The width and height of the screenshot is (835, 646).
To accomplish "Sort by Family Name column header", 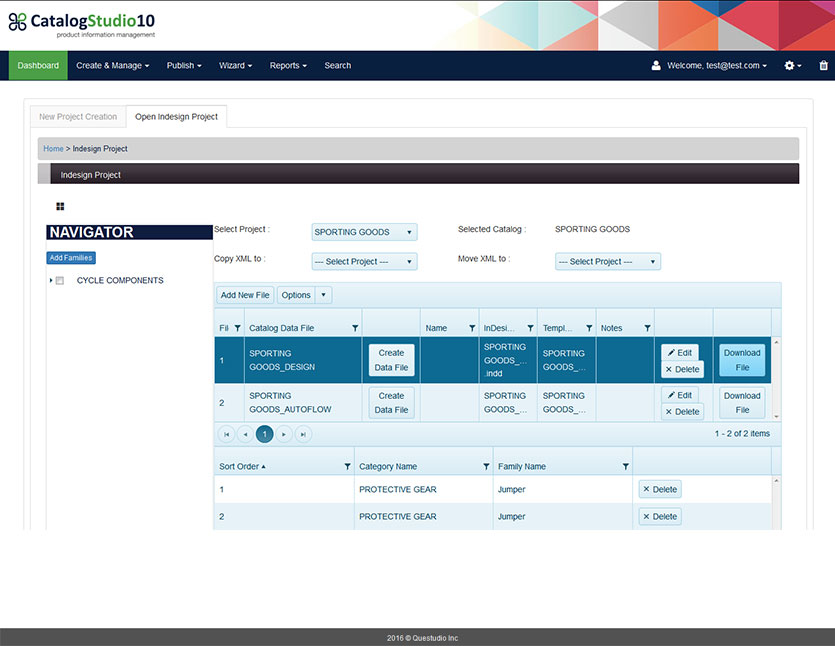I will click(521, 467).
